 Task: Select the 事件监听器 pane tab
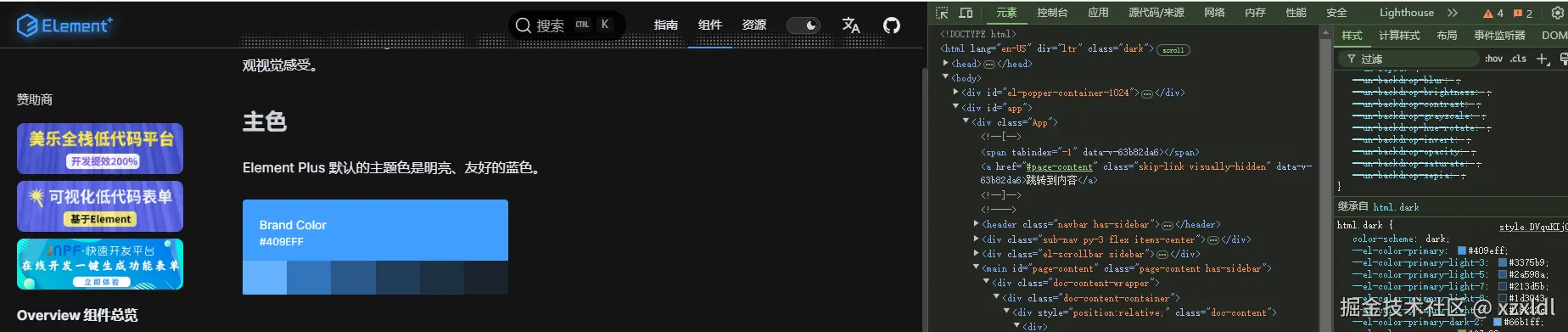click(x=1499, y=36)
